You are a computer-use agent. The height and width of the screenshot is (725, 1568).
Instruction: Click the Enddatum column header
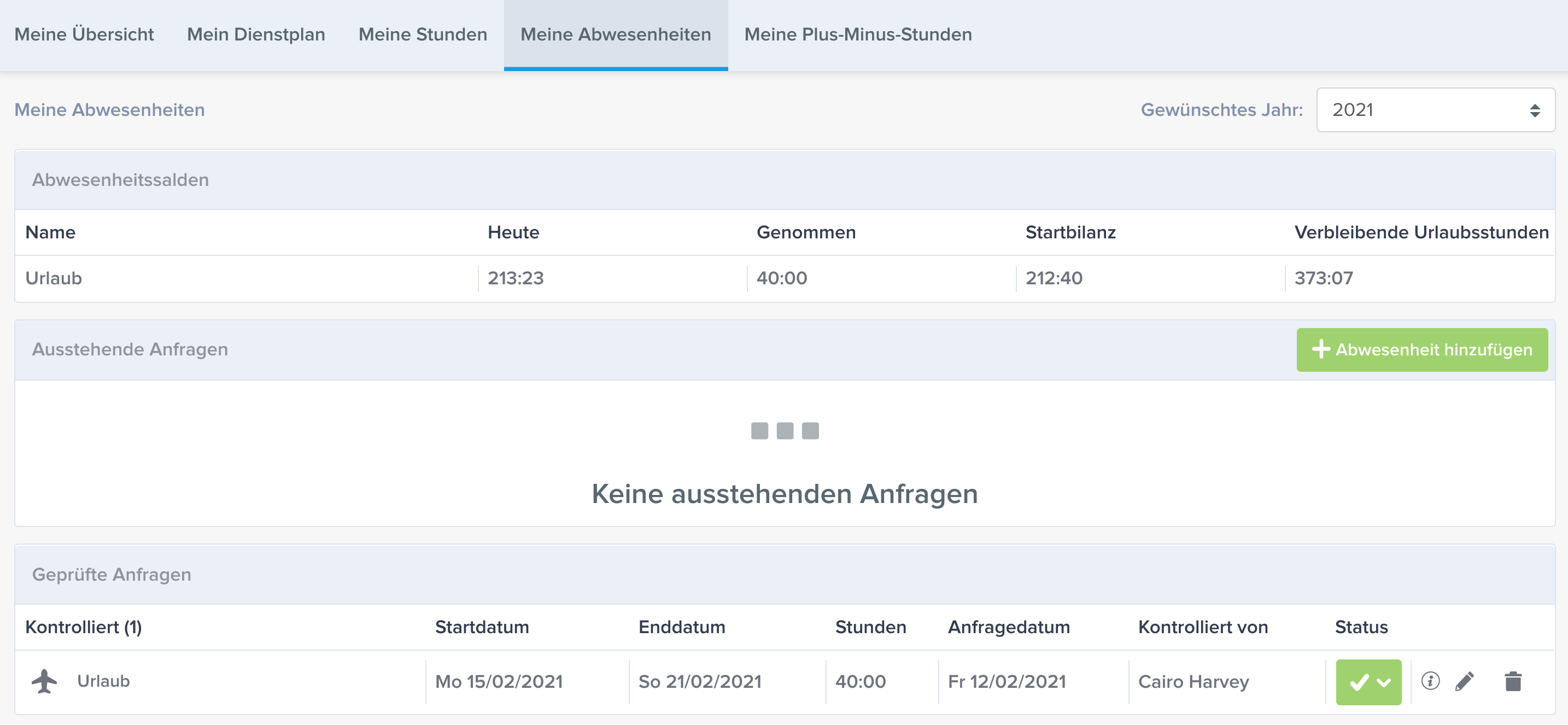[x=681, y=627]
